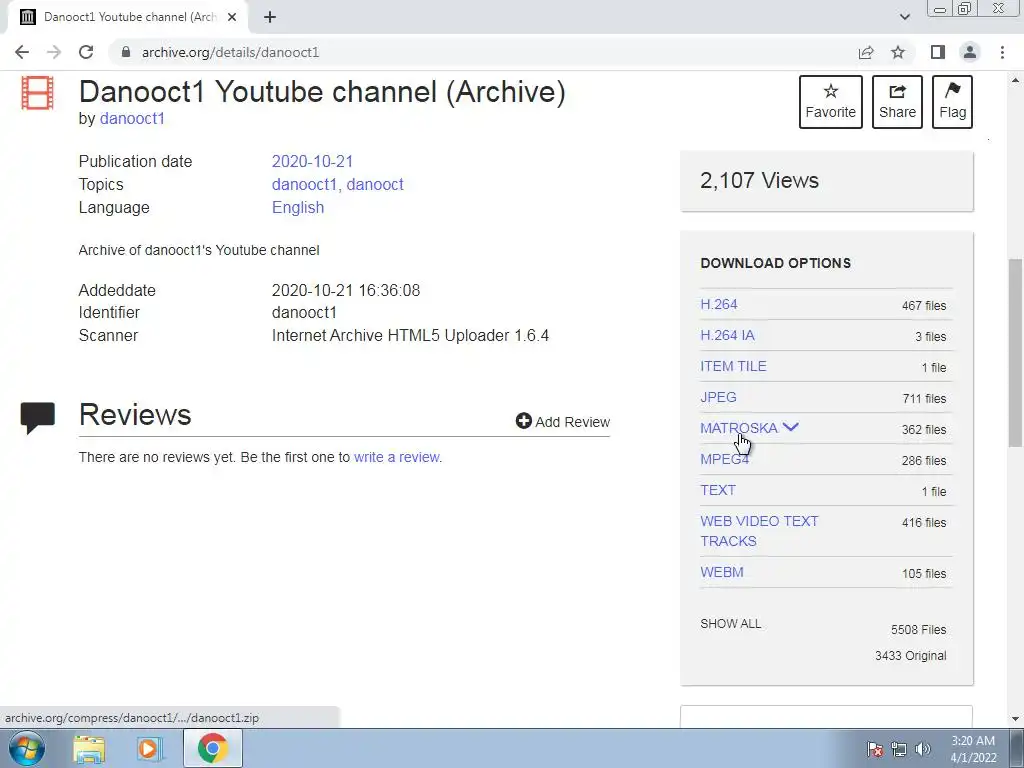Image resolution: width=1024 pixels, height=768 pixels.
Task: Open WEB VIDEO TEXT TRACKS download option
Action: 759,531
